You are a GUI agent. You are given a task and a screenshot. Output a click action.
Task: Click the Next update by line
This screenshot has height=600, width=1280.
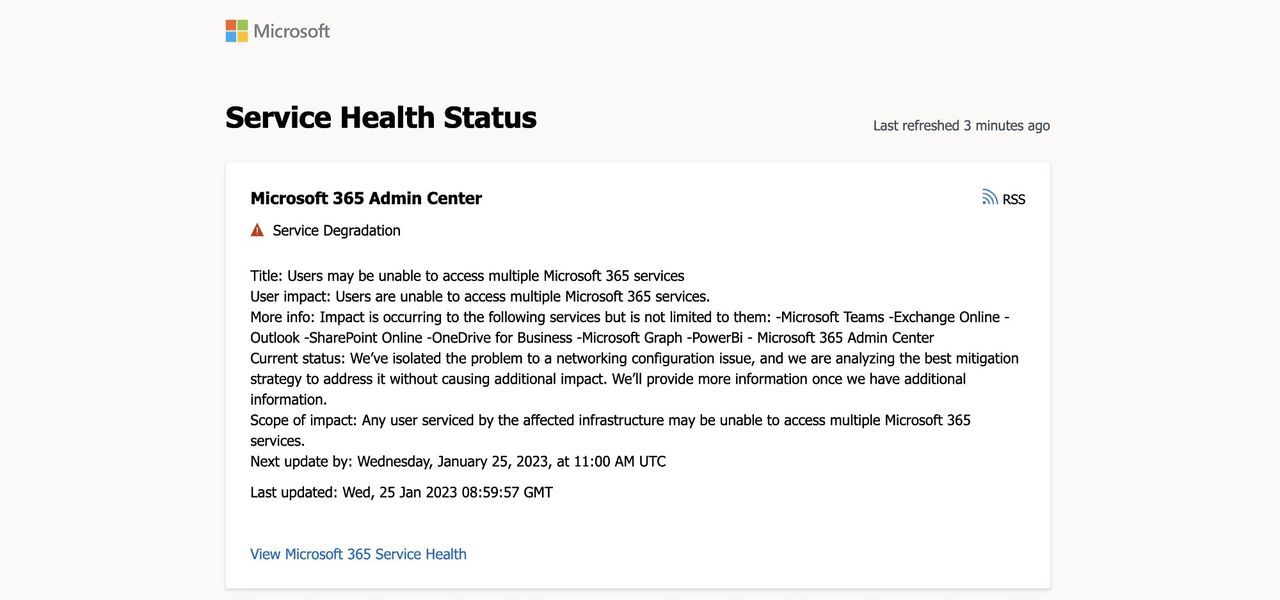pos(458,461)
